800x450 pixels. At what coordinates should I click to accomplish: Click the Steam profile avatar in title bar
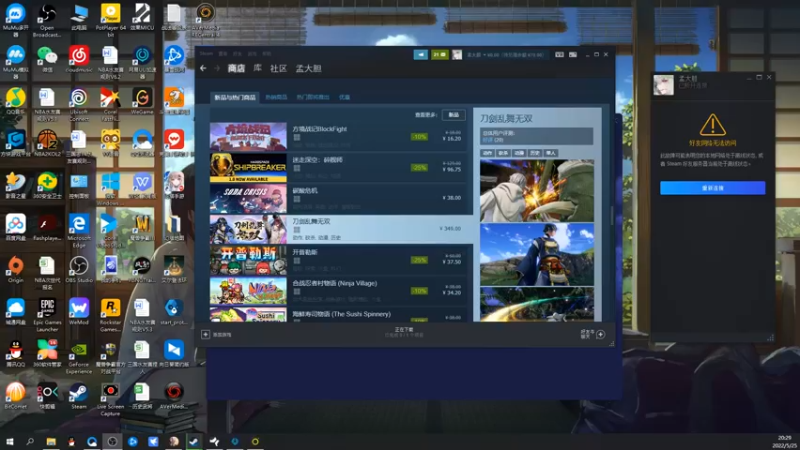[457, 55]
